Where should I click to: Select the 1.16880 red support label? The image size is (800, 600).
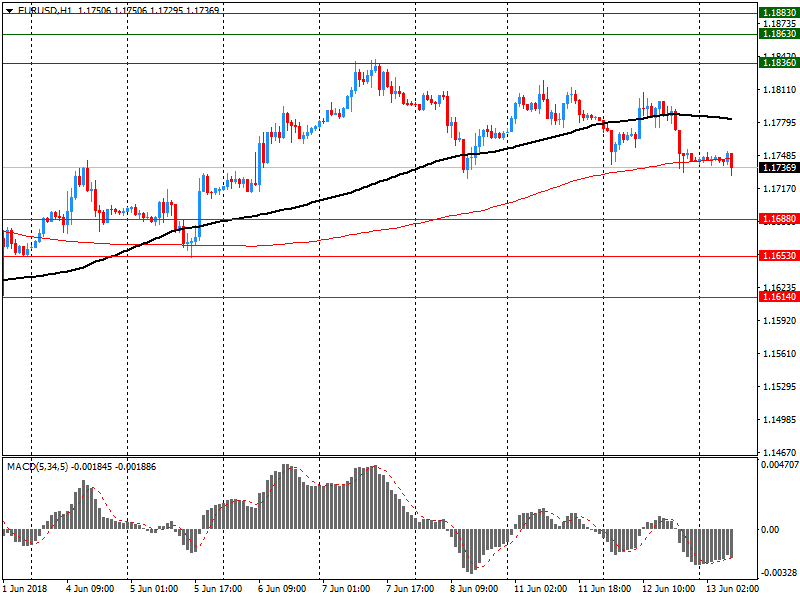click(x=778, y=219)
